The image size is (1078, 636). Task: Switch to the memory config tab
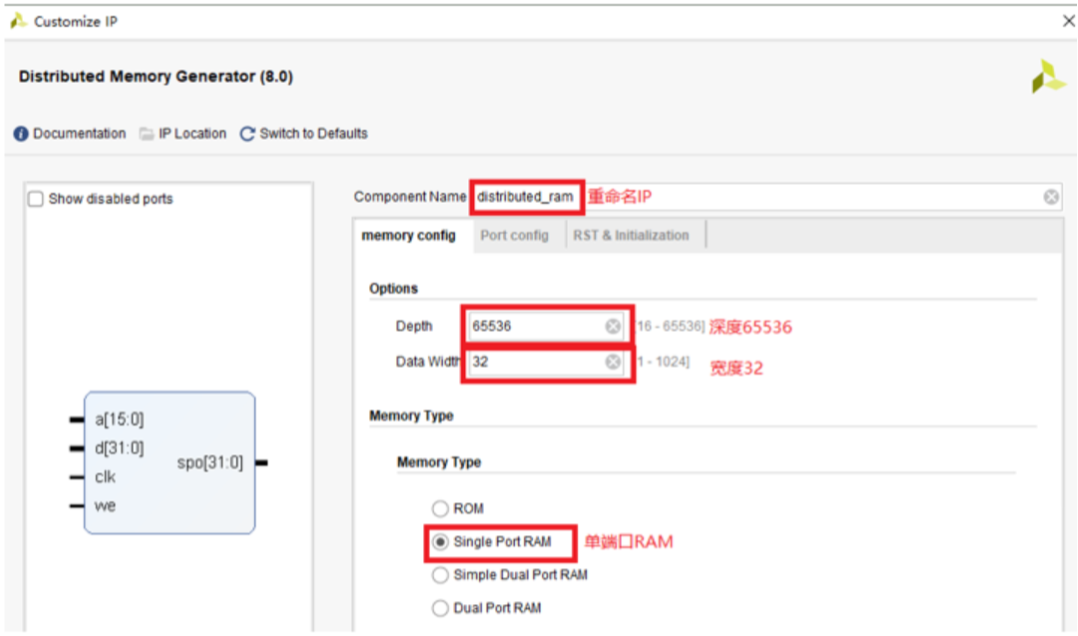pos(408,236)
